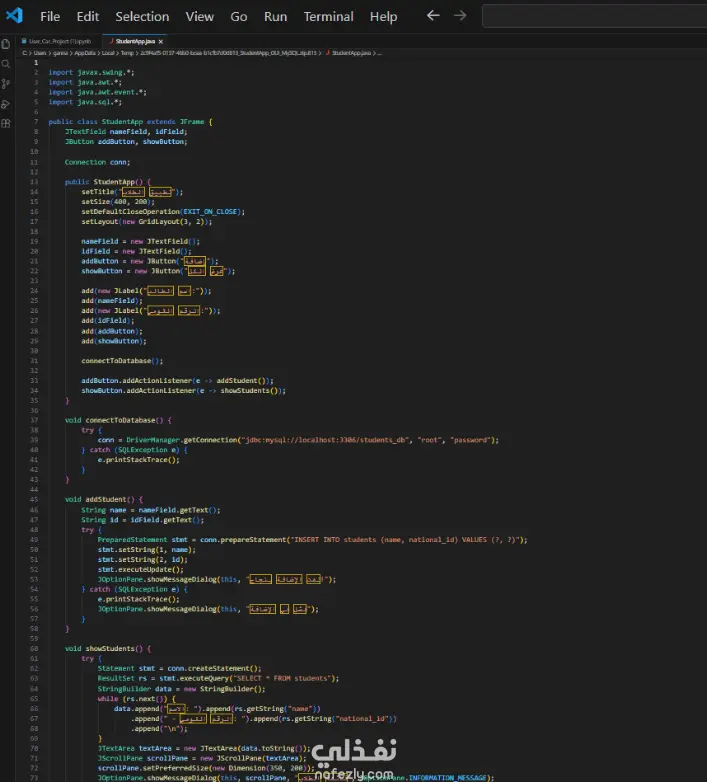Image resolution: width=707 pixels, height=782 pixels.
Task: Click 'import java.awt.*;' on line 3
Action: coord(85,82)
